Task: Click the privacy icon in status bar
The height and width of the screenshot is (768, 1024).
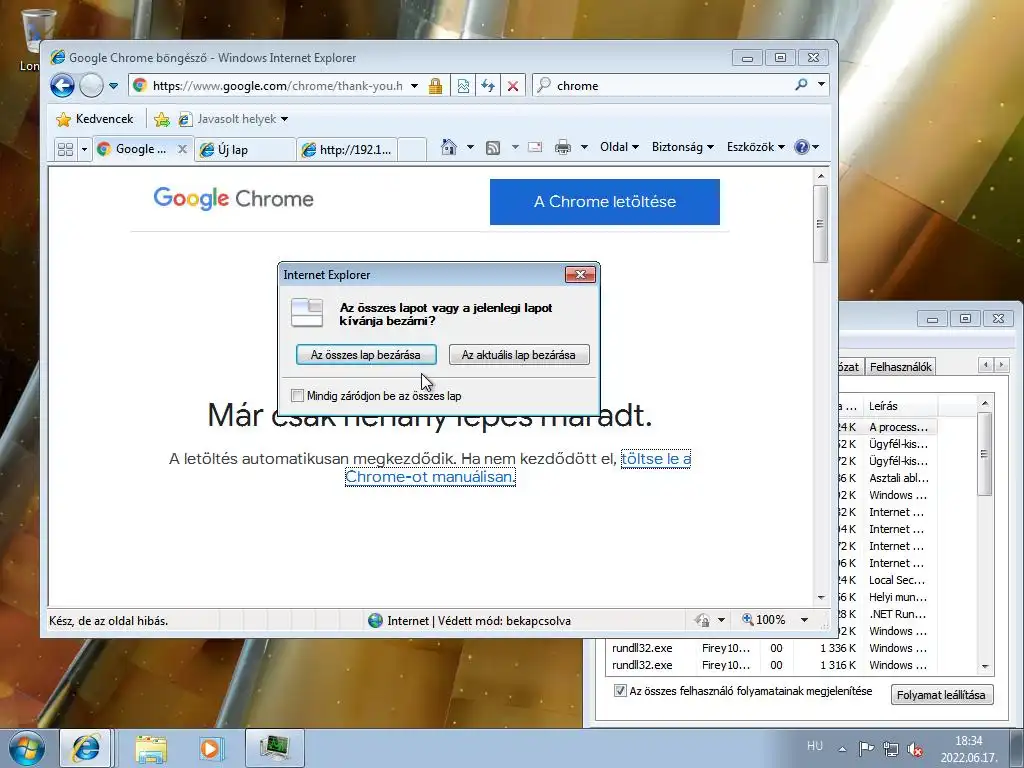Action: pyautogui.click(x=702, y=620)
